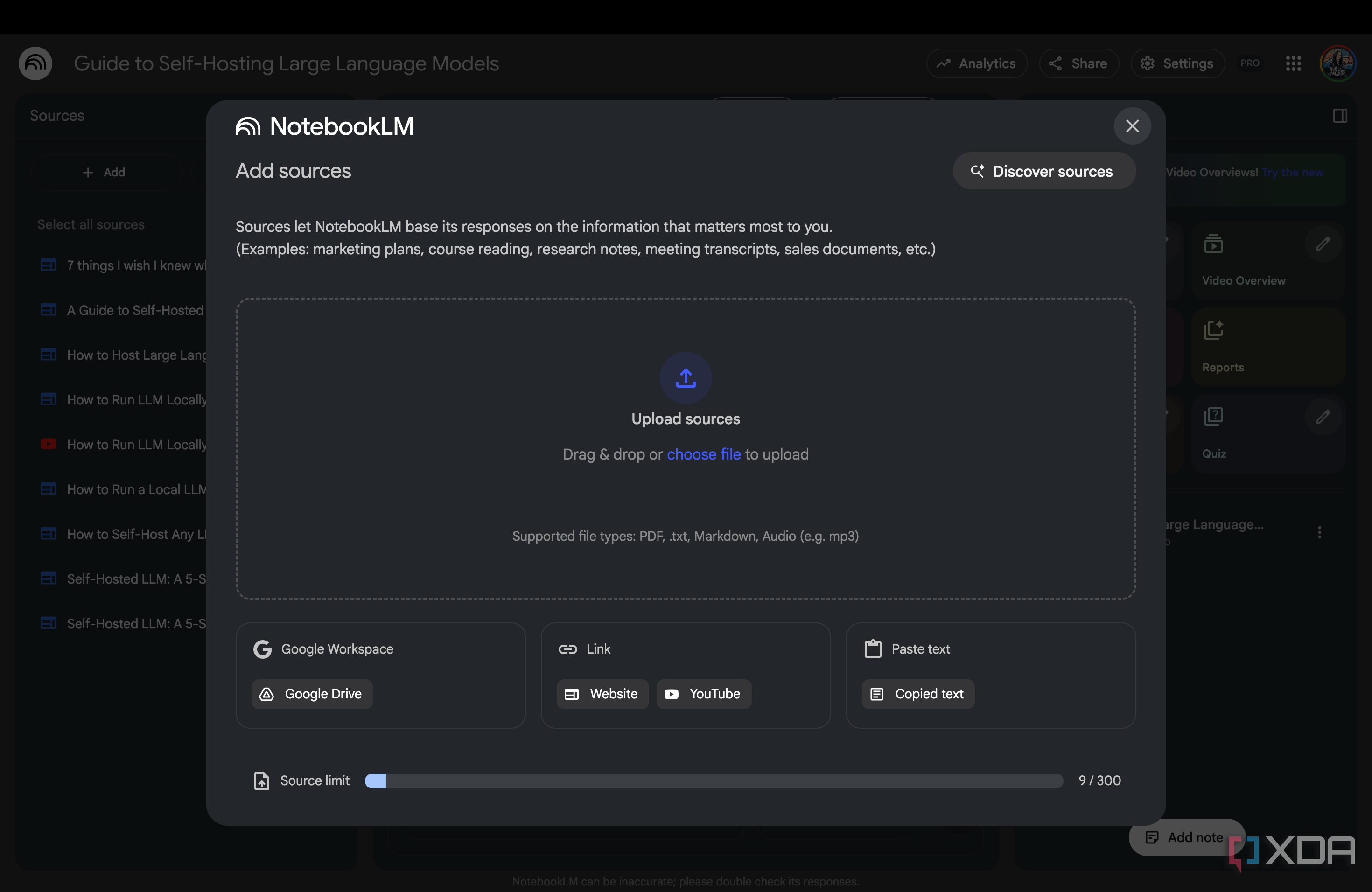Add a YouTube link source
Image resolution: width=1372 pixels, height=892 pixels.
[703, 694]
